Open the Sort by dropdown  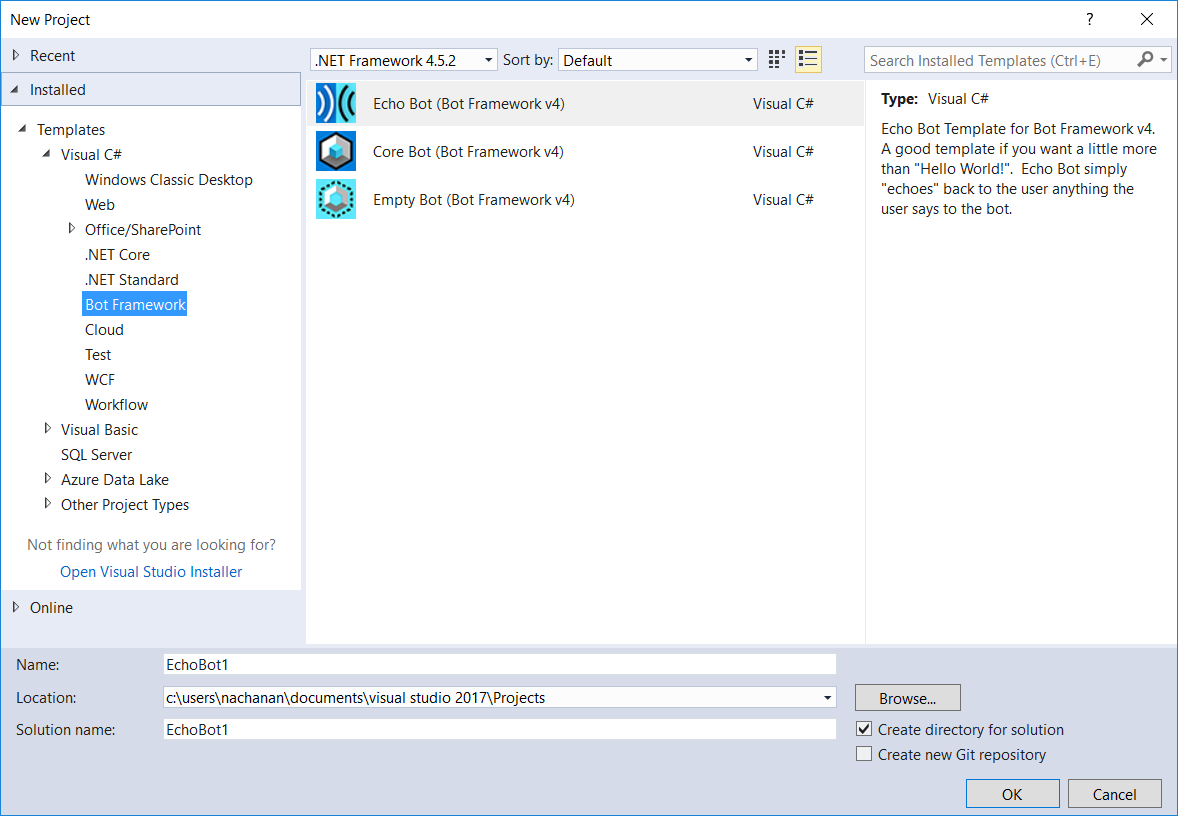657,60
